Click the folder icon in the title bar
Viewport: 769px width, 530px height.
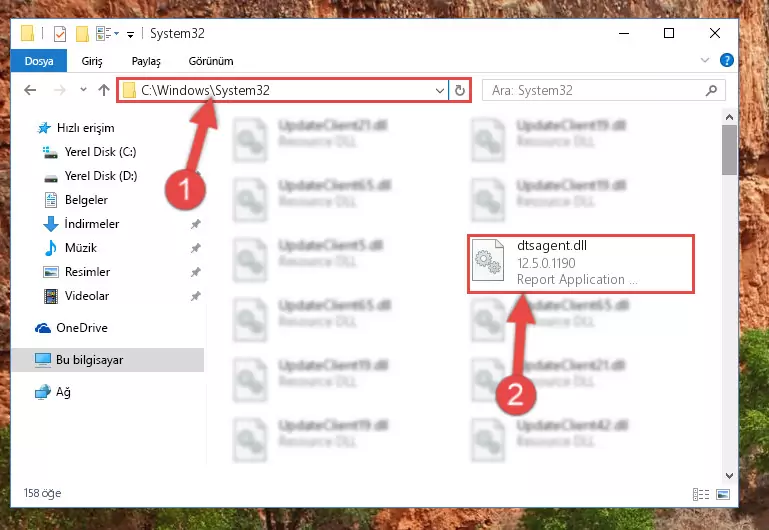coord(27,34)
